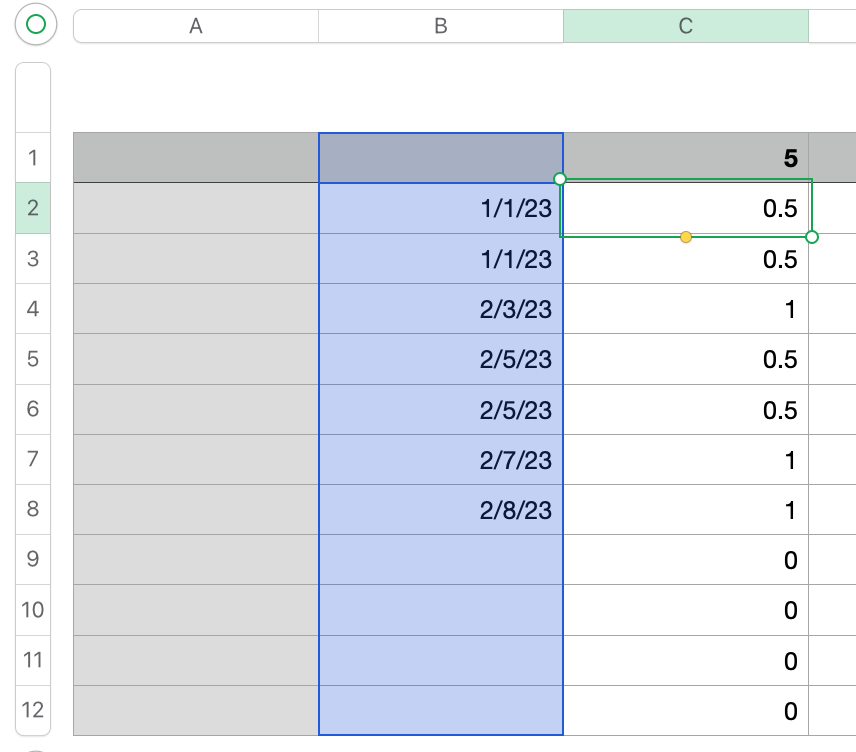Image resolution: width=856 pixels, height=752 pixels.
Task: Select cell C12 containing 0
Action: pyautogui.click(x=686, y=711)
